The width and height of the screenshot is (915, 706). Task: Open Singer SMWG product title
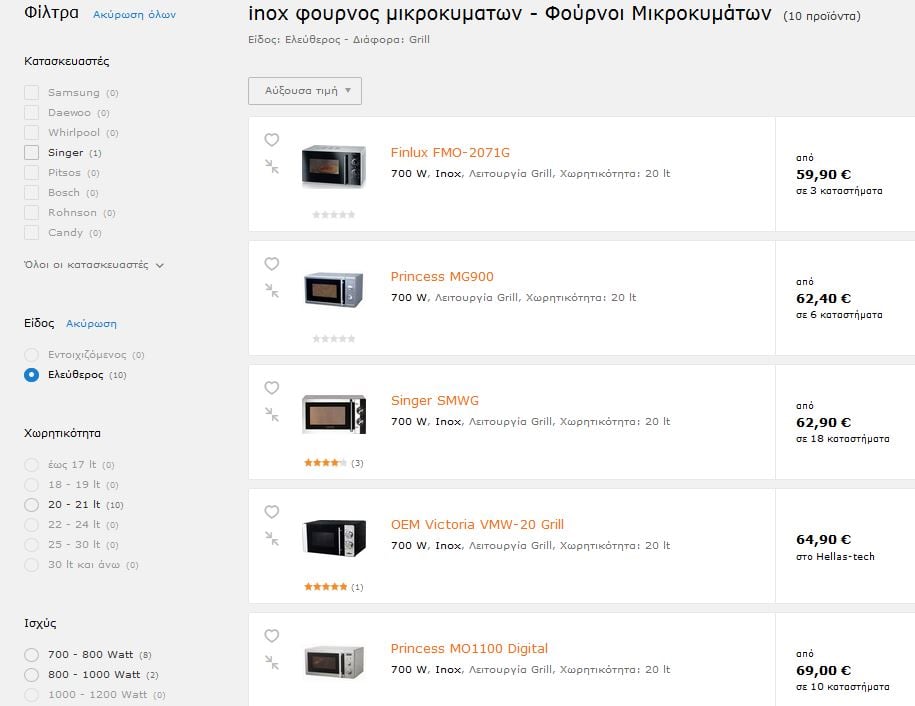tap(435, 400)
